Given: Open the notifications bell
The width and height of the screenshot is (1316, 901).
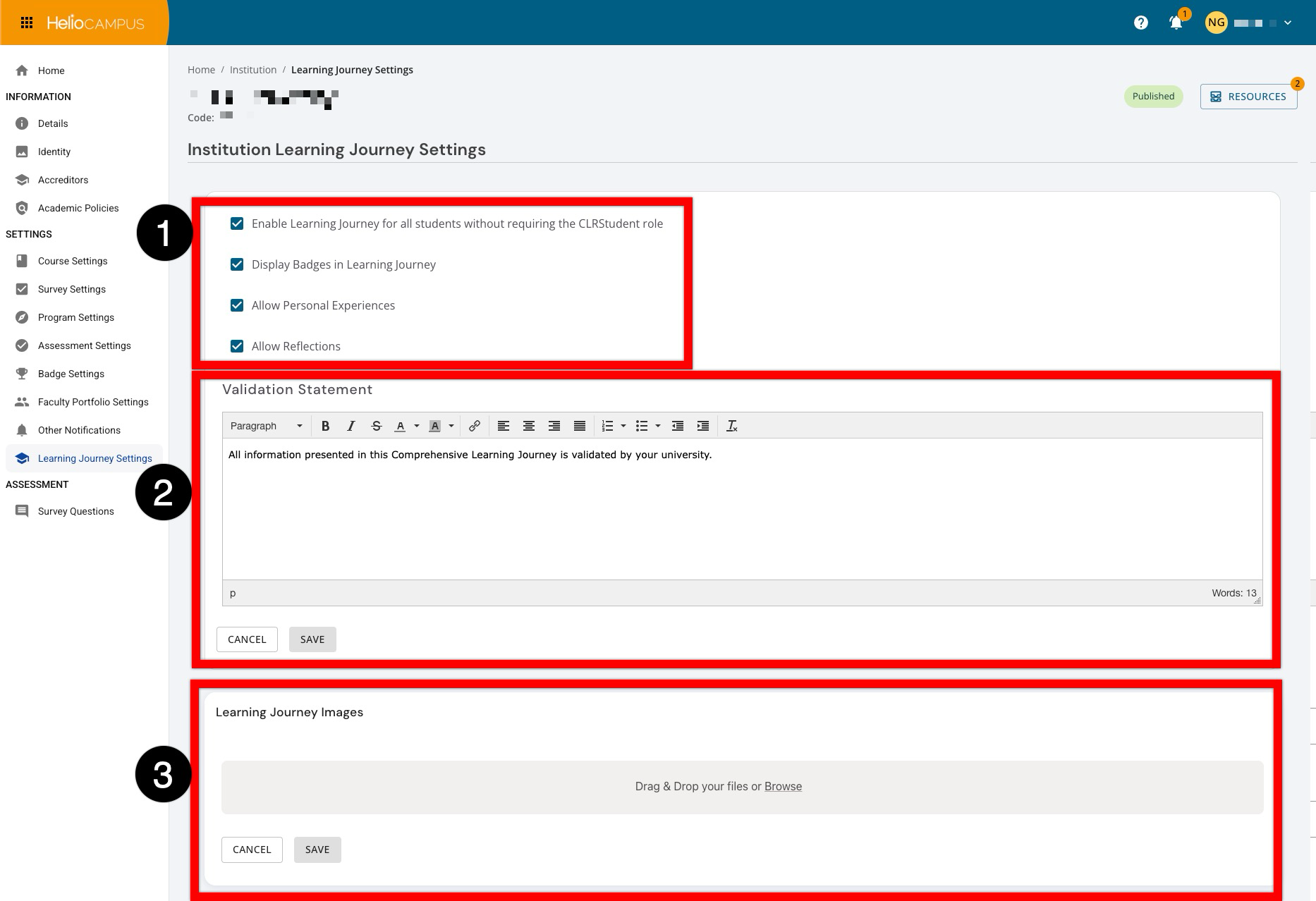Looking at the screenshot, I should (x=1175, y=23).
